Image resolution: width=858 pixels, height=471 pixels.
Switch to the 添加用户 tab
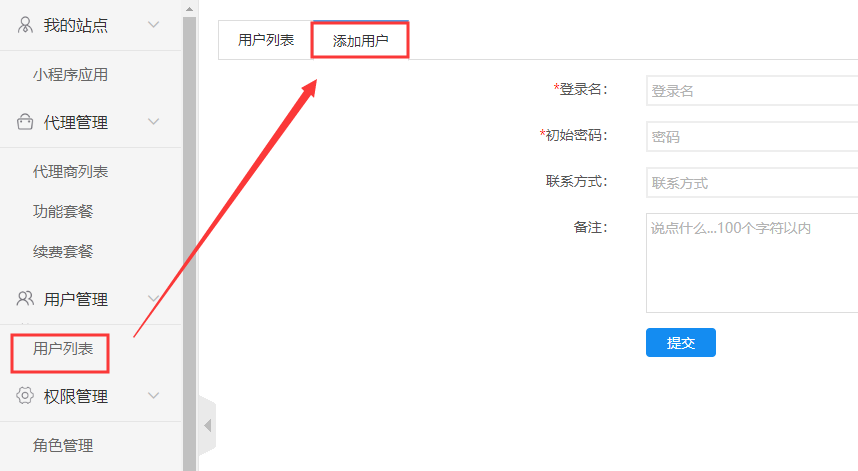click(x=360, y=40)
